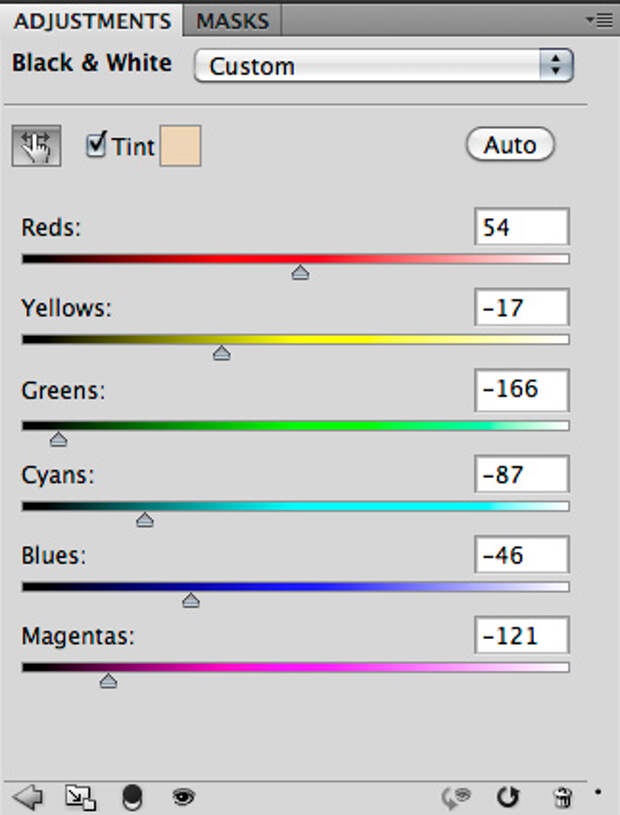Click the Yellows value field
This screenshot has height=815, width=620.
tap(521, 308)
